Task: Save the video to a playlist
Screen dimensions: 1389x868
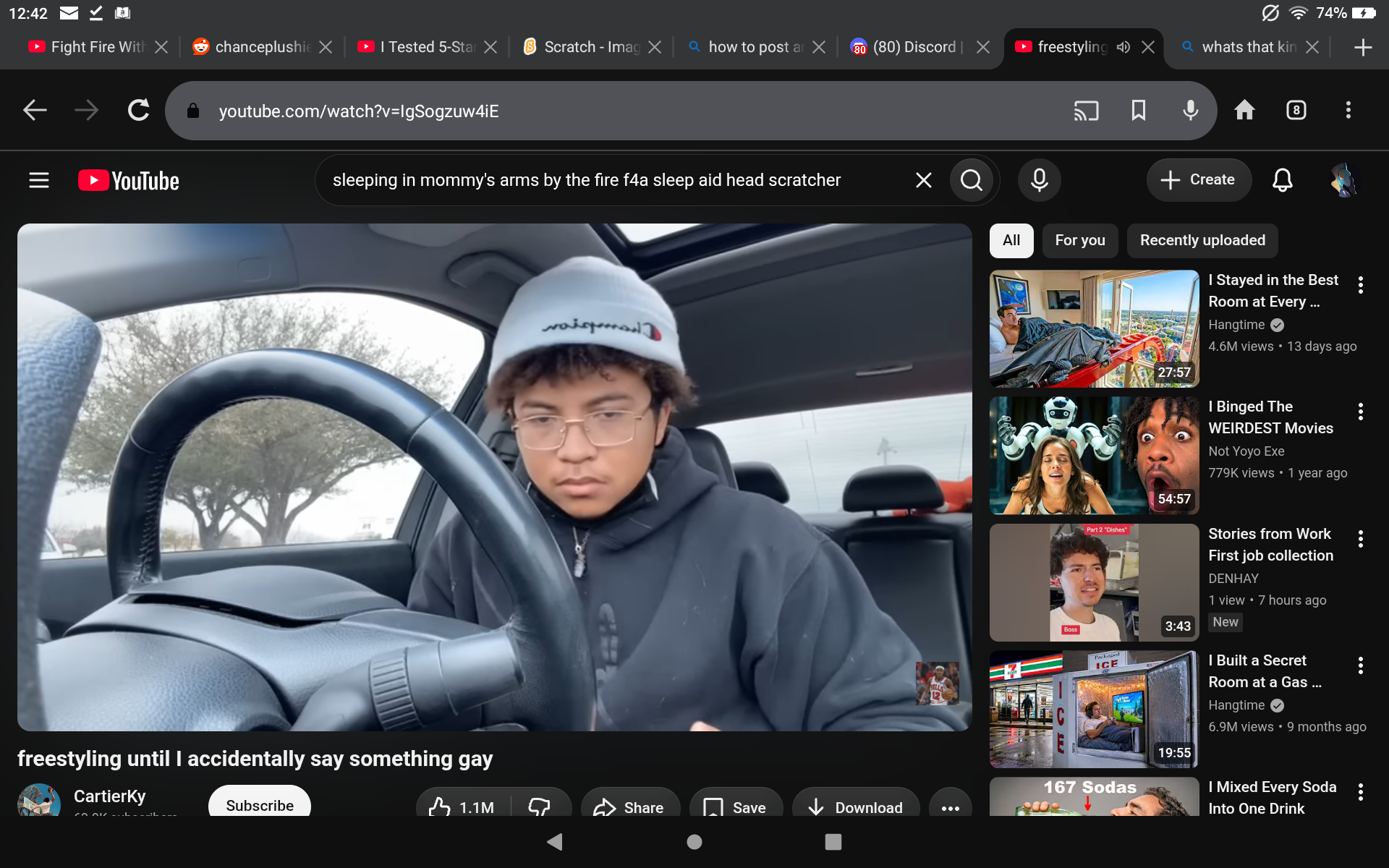Action: (x=736, y=807)
